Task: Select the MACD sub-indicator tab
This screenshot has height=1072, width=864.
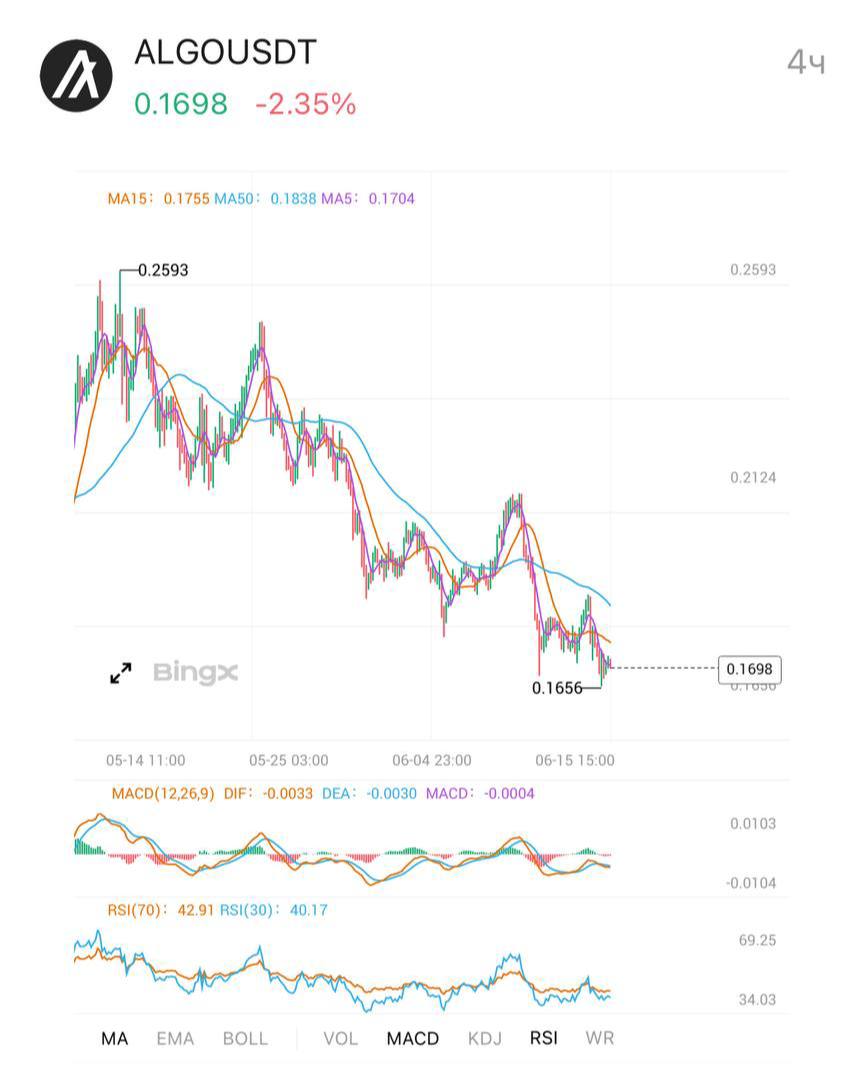Action: click(412, 1038)
